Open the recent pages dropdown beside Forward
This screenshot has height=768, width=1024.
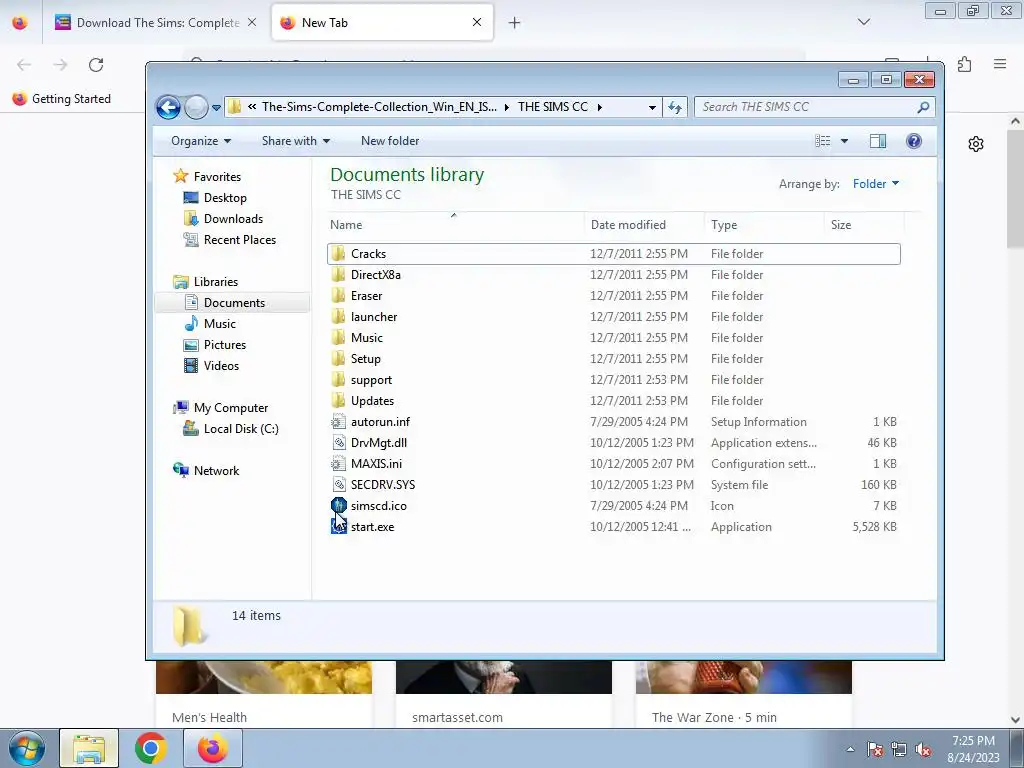216,108
